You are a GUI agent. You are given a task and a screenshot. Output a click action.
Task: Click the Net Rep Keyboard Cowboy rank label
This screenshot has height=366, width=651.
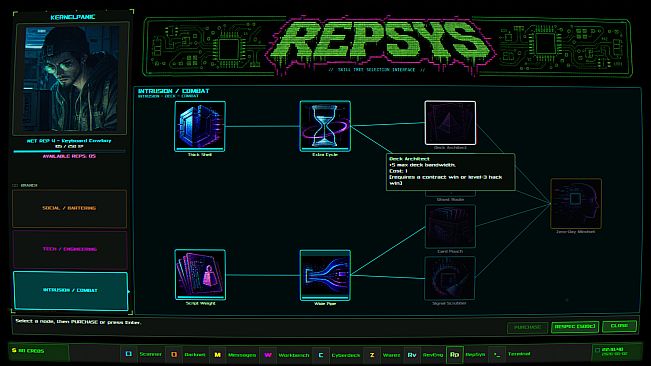click(x=69, y=141)
